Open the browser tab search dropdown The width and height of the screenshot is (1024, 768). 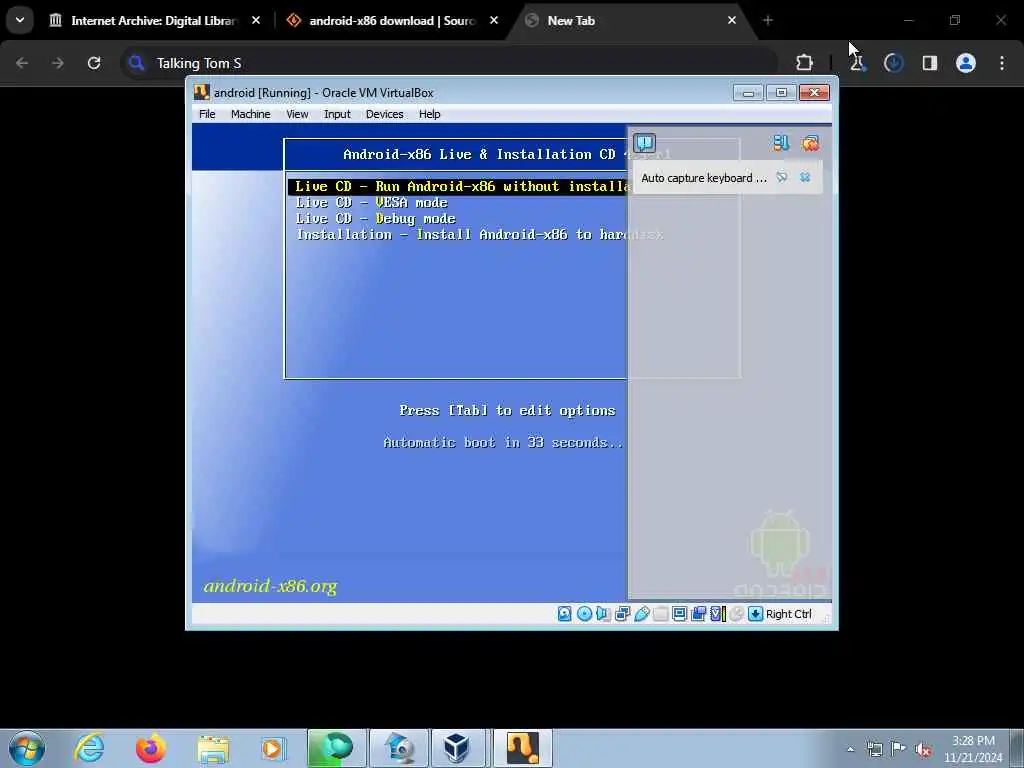coord(20,20)
